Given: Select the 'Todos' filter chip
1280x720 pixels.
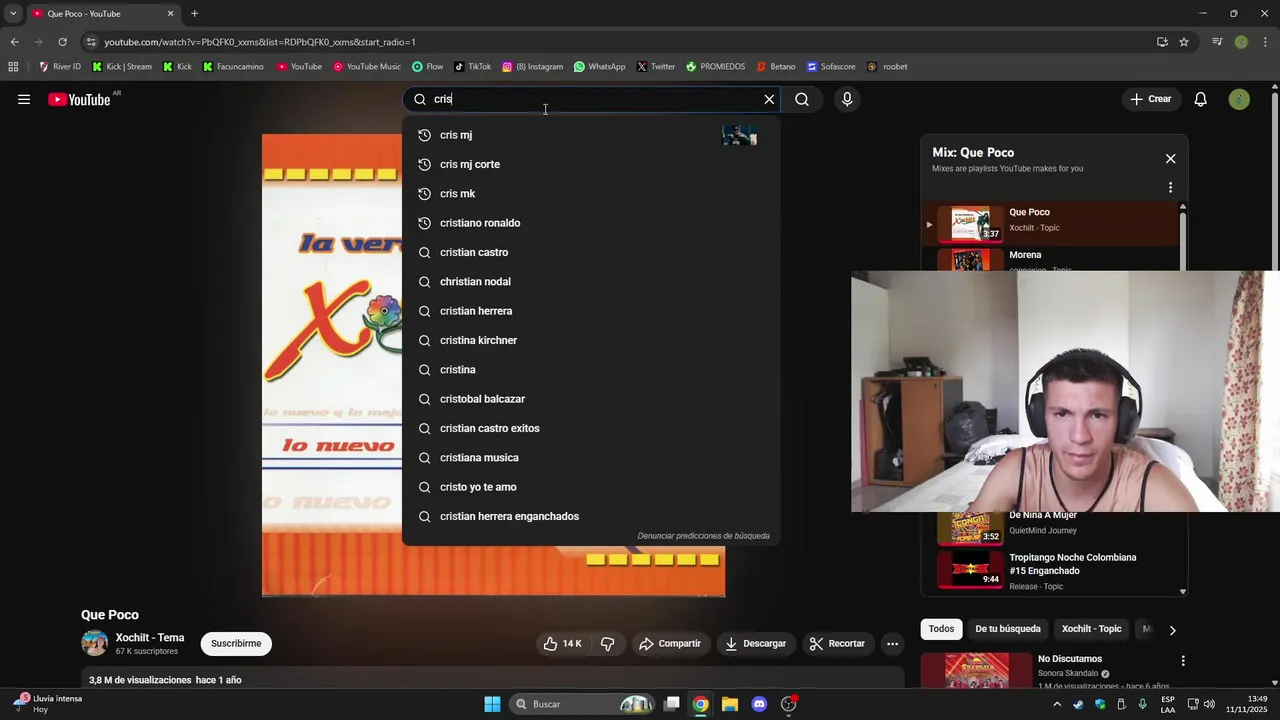Looking at the screenshot, I should coord(941,629).
